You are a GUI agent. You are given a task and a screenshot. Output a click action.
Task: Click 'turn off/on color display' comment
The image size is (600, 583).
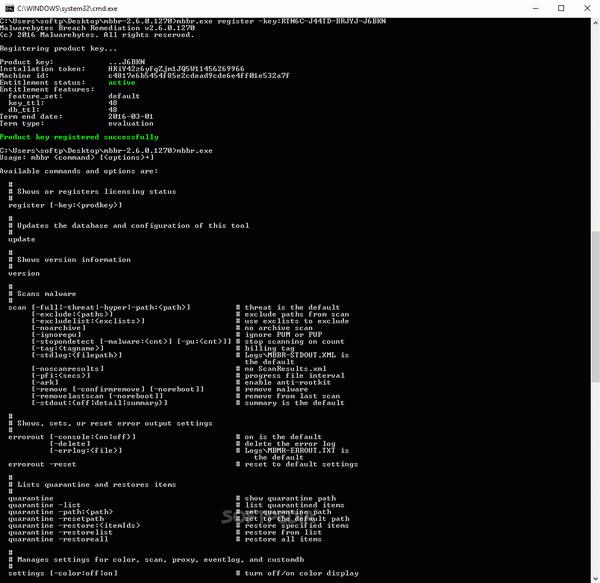pyautogui.click(x=302, y=573)
